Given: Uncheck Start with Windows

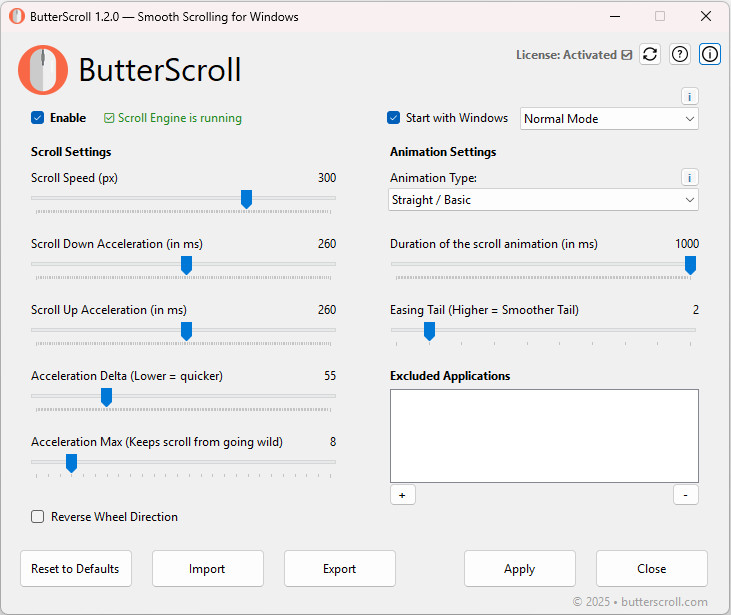Looking at the screenshot, I should 394,118.
